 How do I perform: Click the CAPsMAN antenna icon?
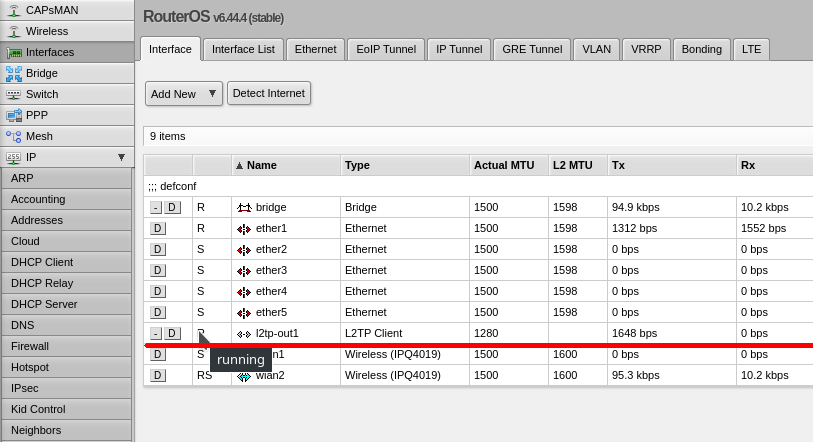tap(14, 10)
